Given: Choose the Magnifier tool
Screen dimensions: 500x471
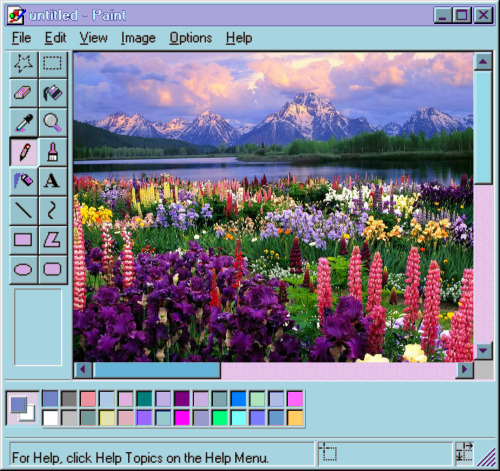Looking at the screenshot, I should (53, 122).
